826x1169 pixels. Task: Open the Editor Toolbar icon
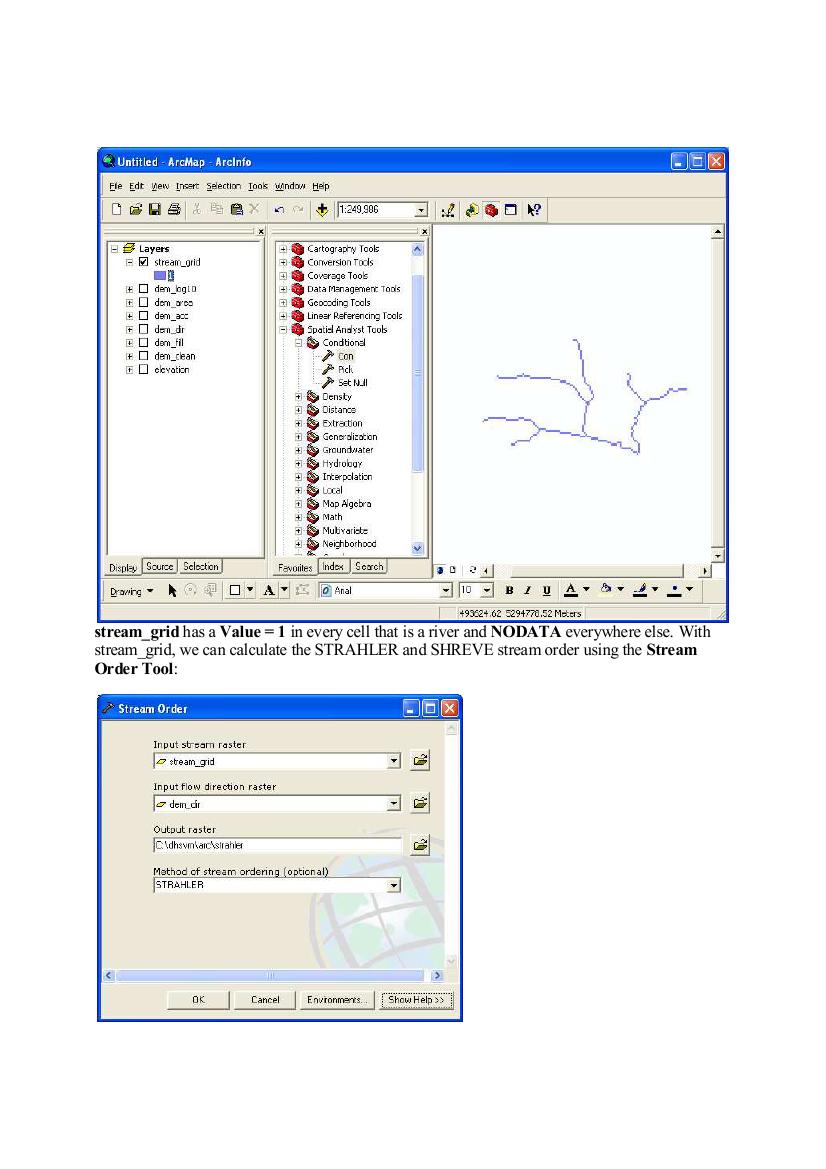tap(447, 210)
